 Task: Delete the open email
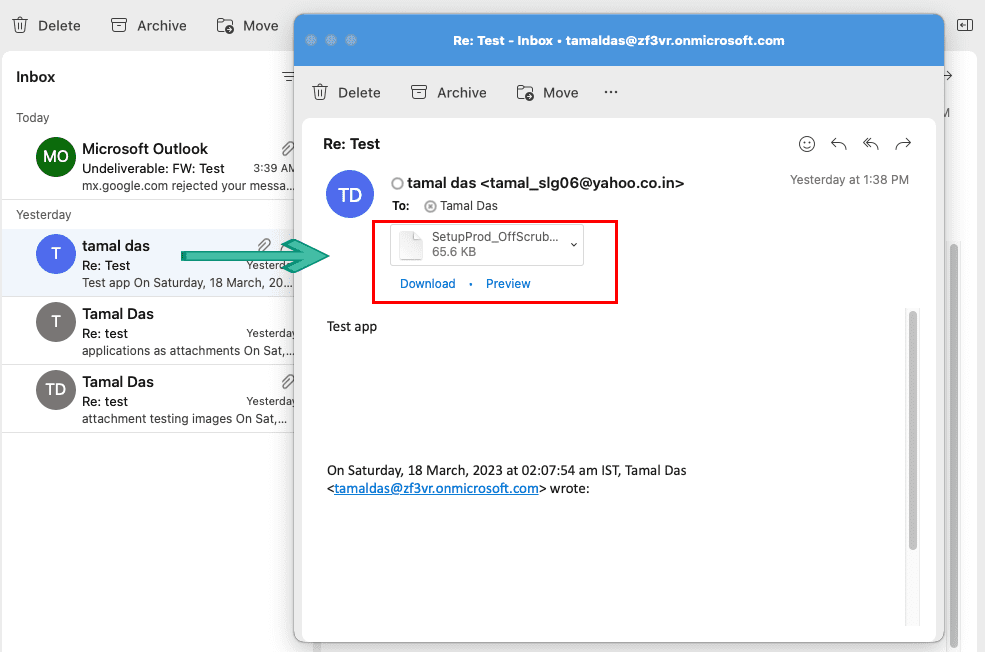(346, 92)
